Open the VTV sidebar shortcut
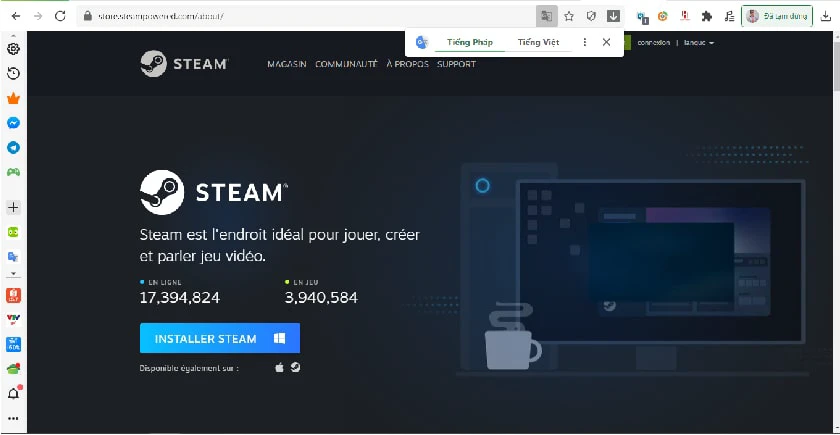The width and height of the screenshot is (840, 435). click(13, 320)
